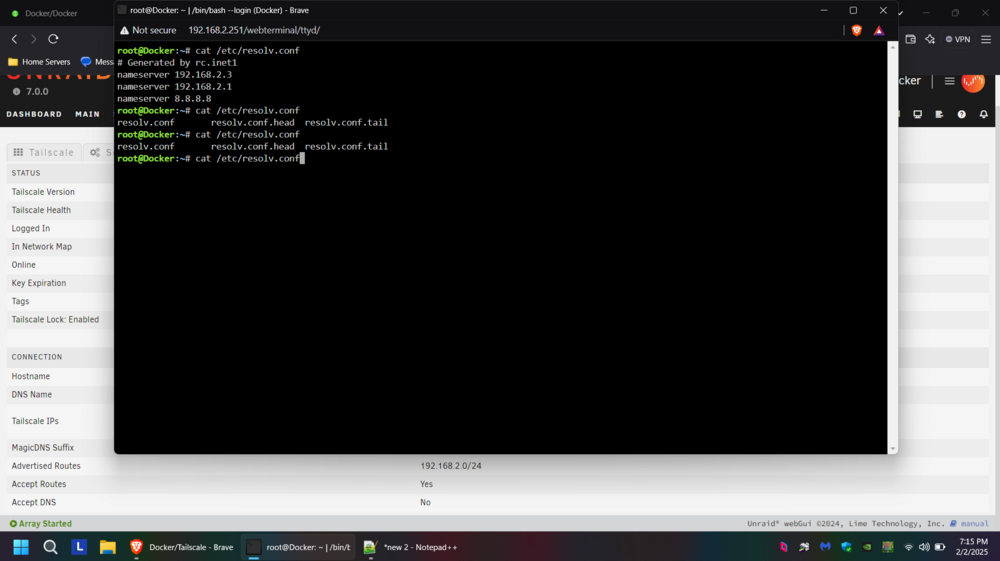Switch to the Docker/Docker browser tab
This screenshot has height=561, width=1000.
point(51,13)
